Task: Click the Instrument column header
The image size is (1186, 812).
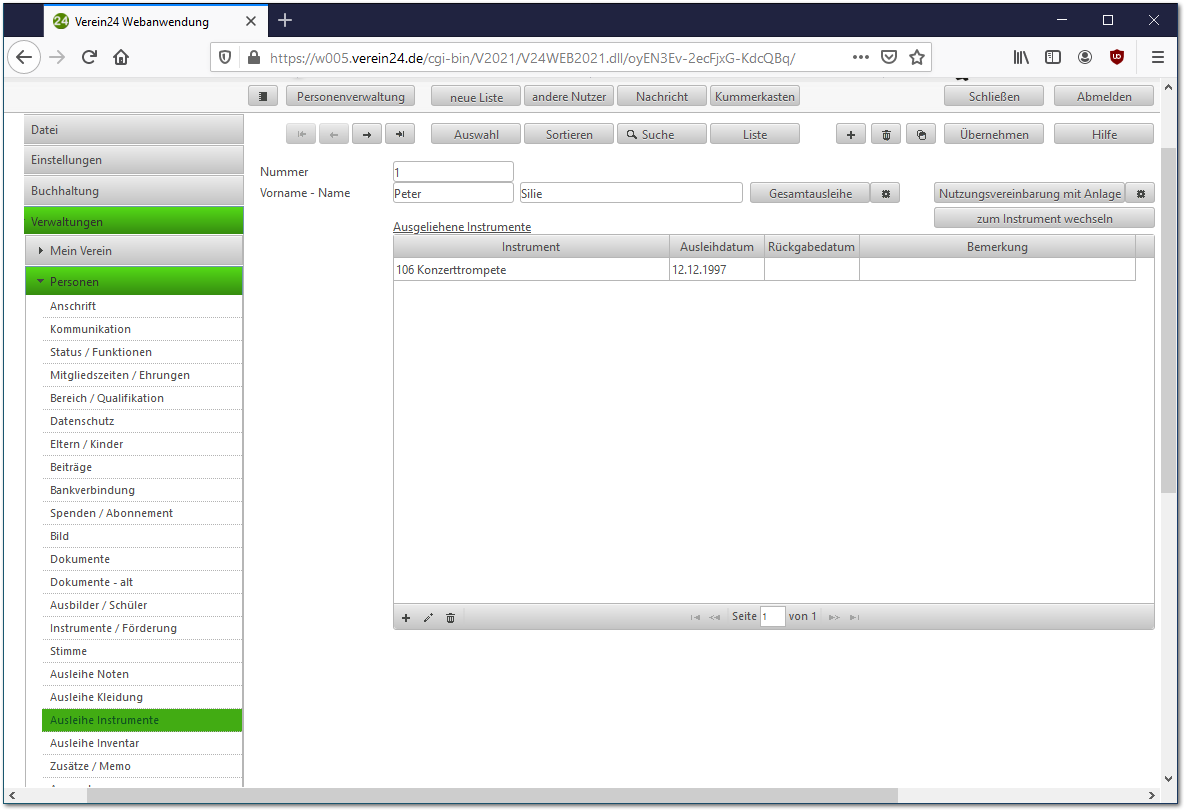Action: click(530, 247)
